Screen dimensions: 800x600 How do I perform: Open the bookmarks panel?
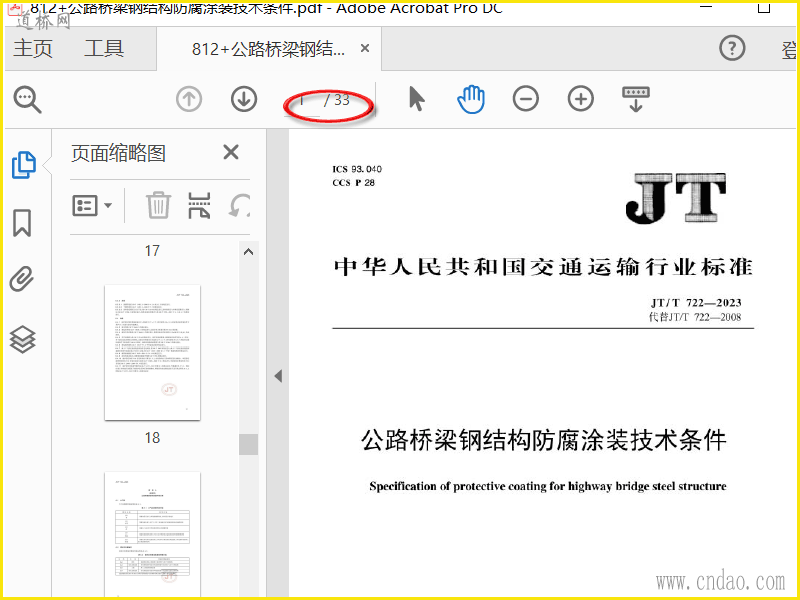point(22,223)
